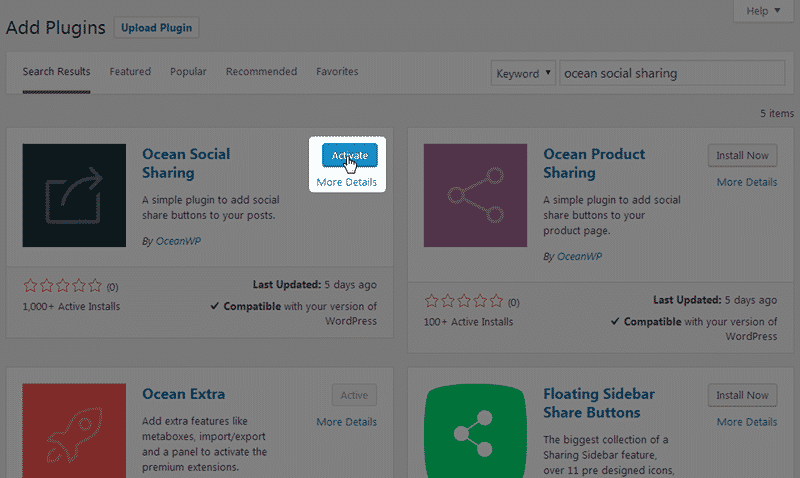
Task: Open the Ocean Extra title link
Action: pyautogui.click(x=184, y=394)
